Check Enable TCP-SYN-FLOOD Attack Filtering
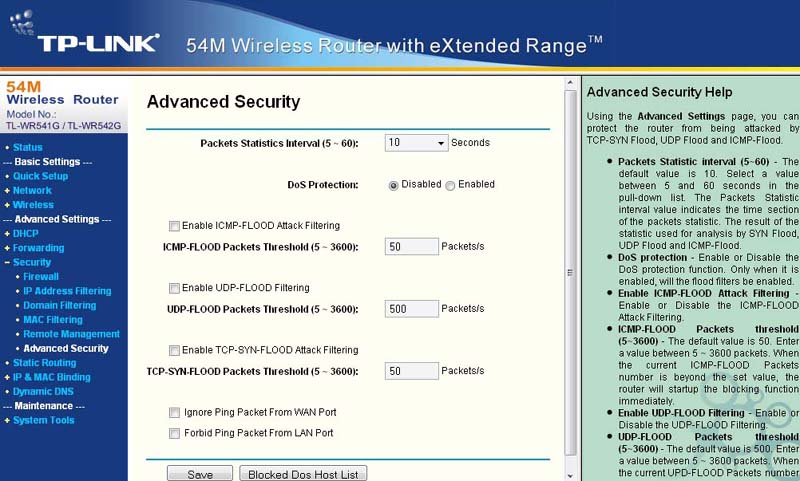Viewport: 800px width, 481px height. pos(174,350)
